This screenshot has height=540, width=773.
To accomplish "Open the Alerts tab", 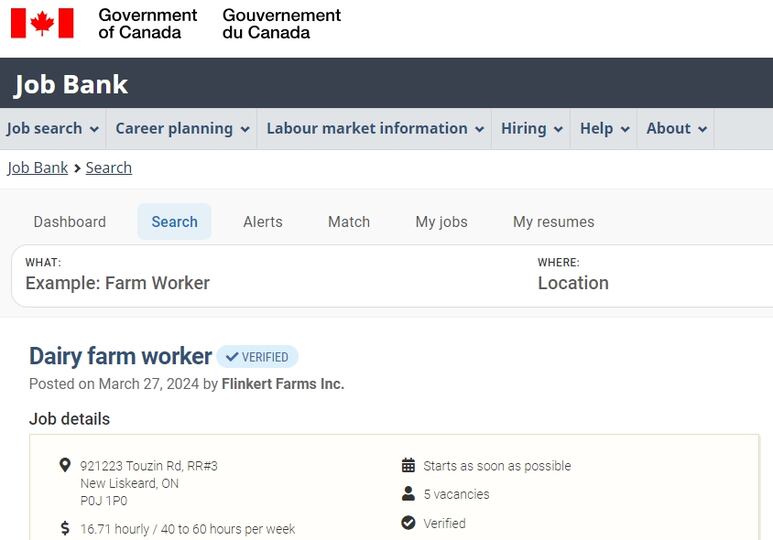I will [263, 222].
